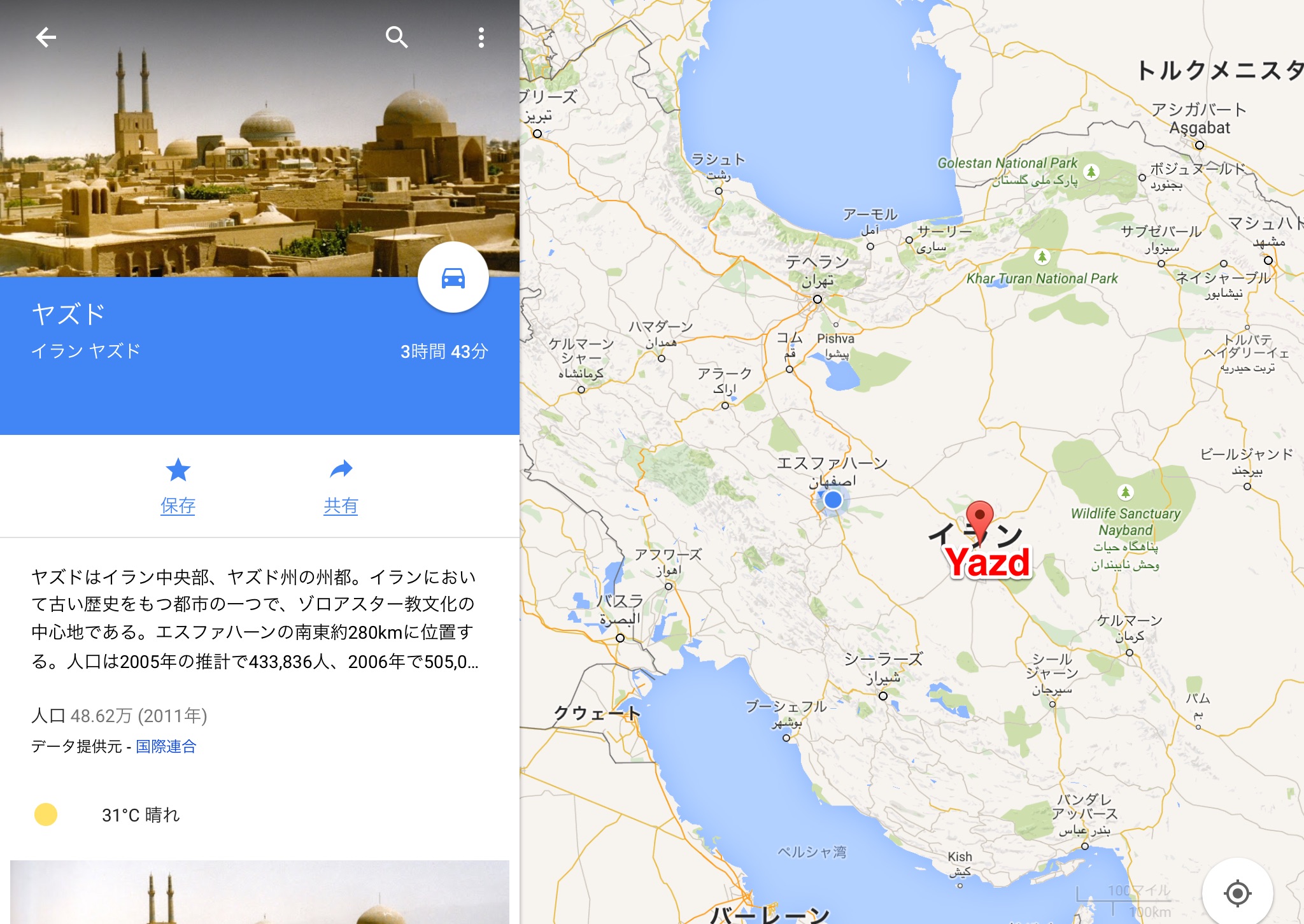Click the star save icon
This screenshot has width=1304, height=924.
point(178,470)
